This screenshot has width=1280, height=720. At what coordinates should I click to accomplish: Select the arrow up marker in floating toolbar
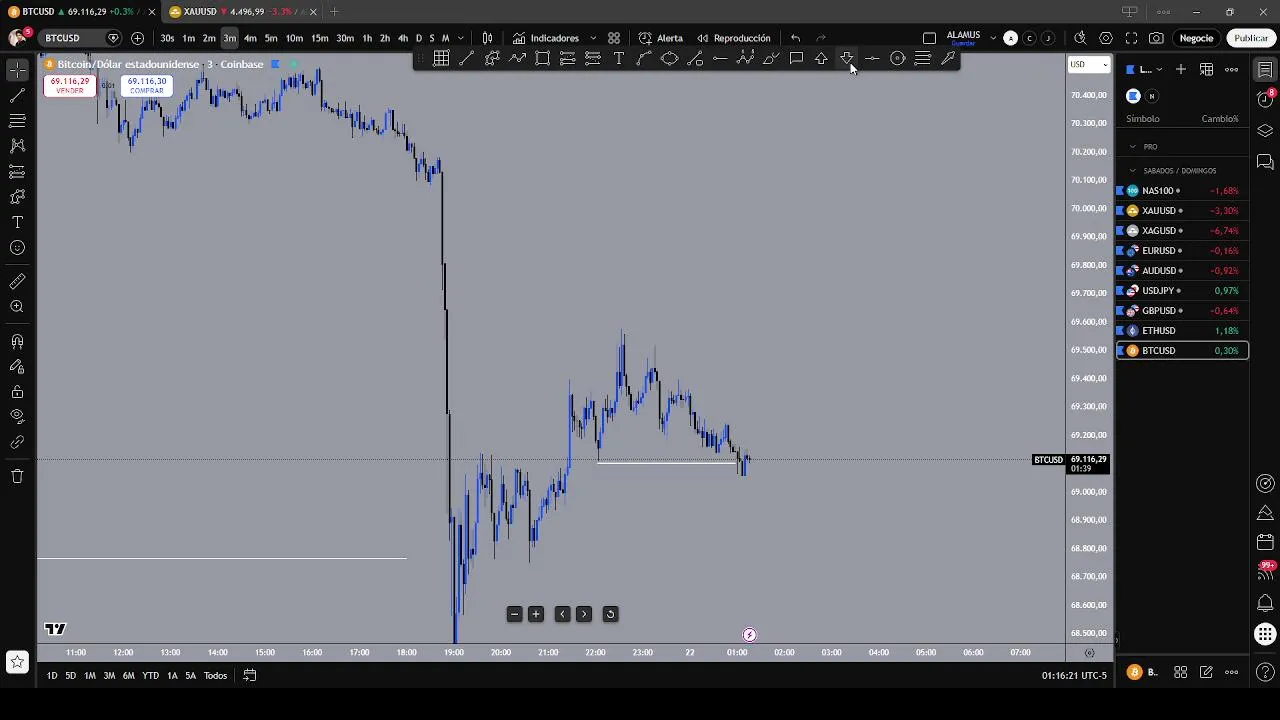coord(821,58)
